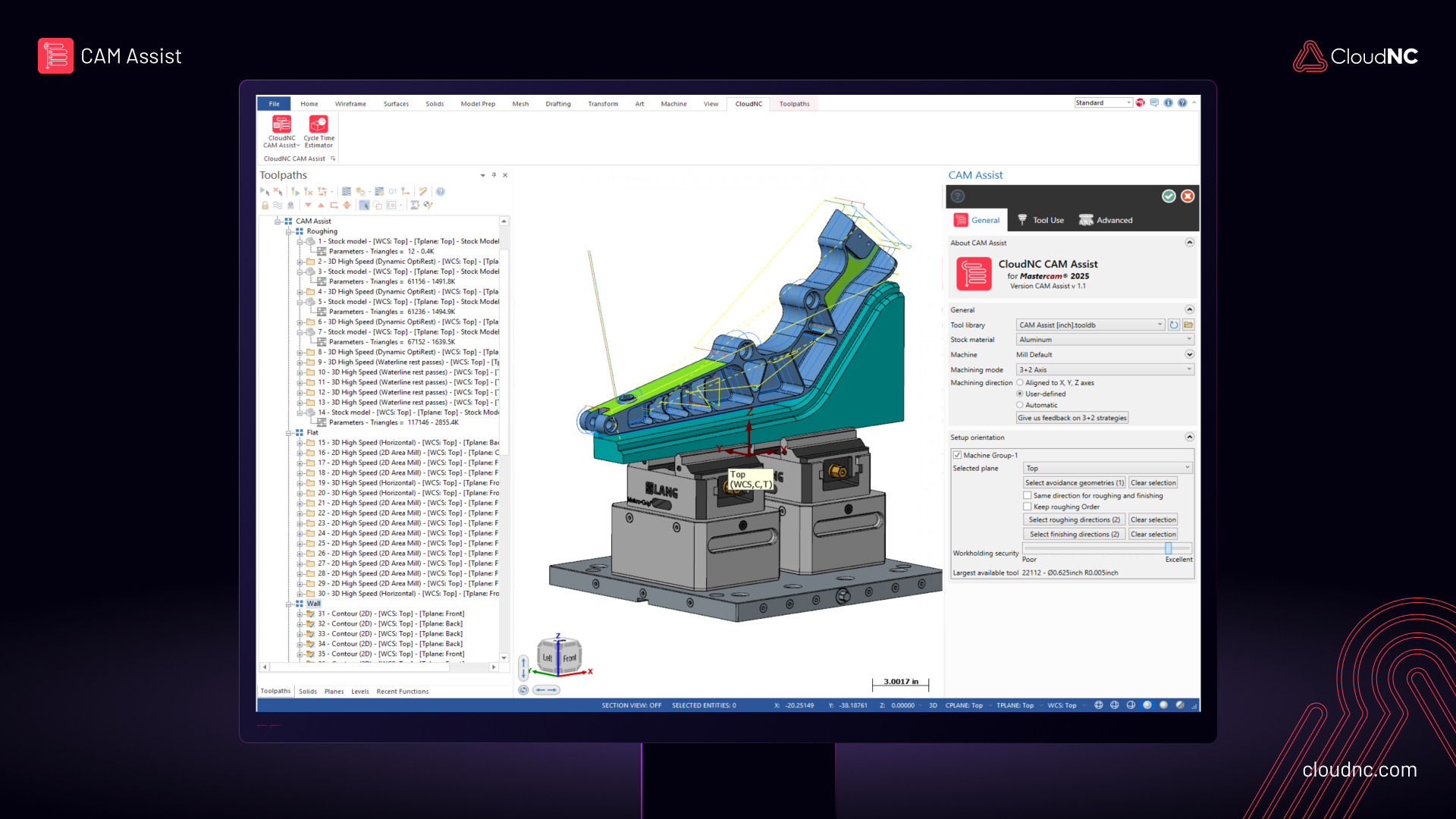1456x819 pixels.
Task: Check Keep roughing Order option
Action: [x=1028, y=507]
